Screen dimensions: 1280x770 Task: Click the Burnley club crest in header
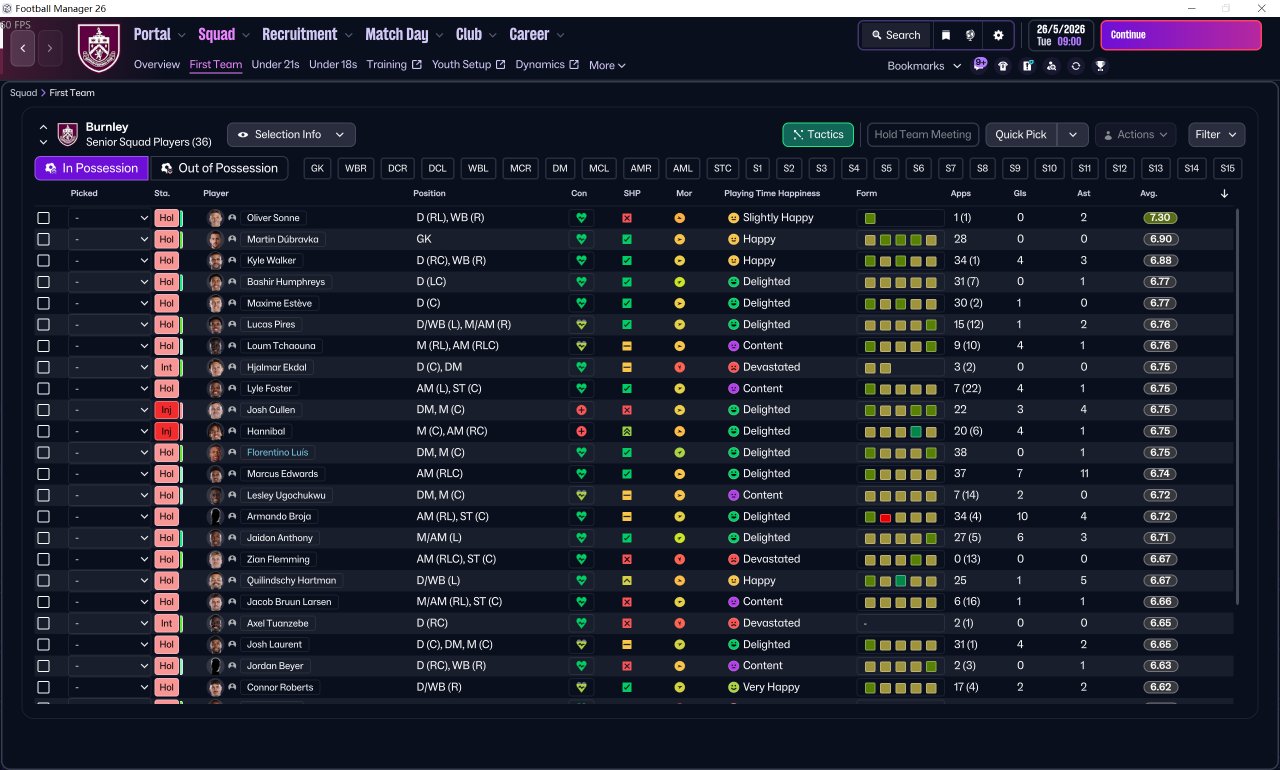pyautogui.click(x=99, y=47)
